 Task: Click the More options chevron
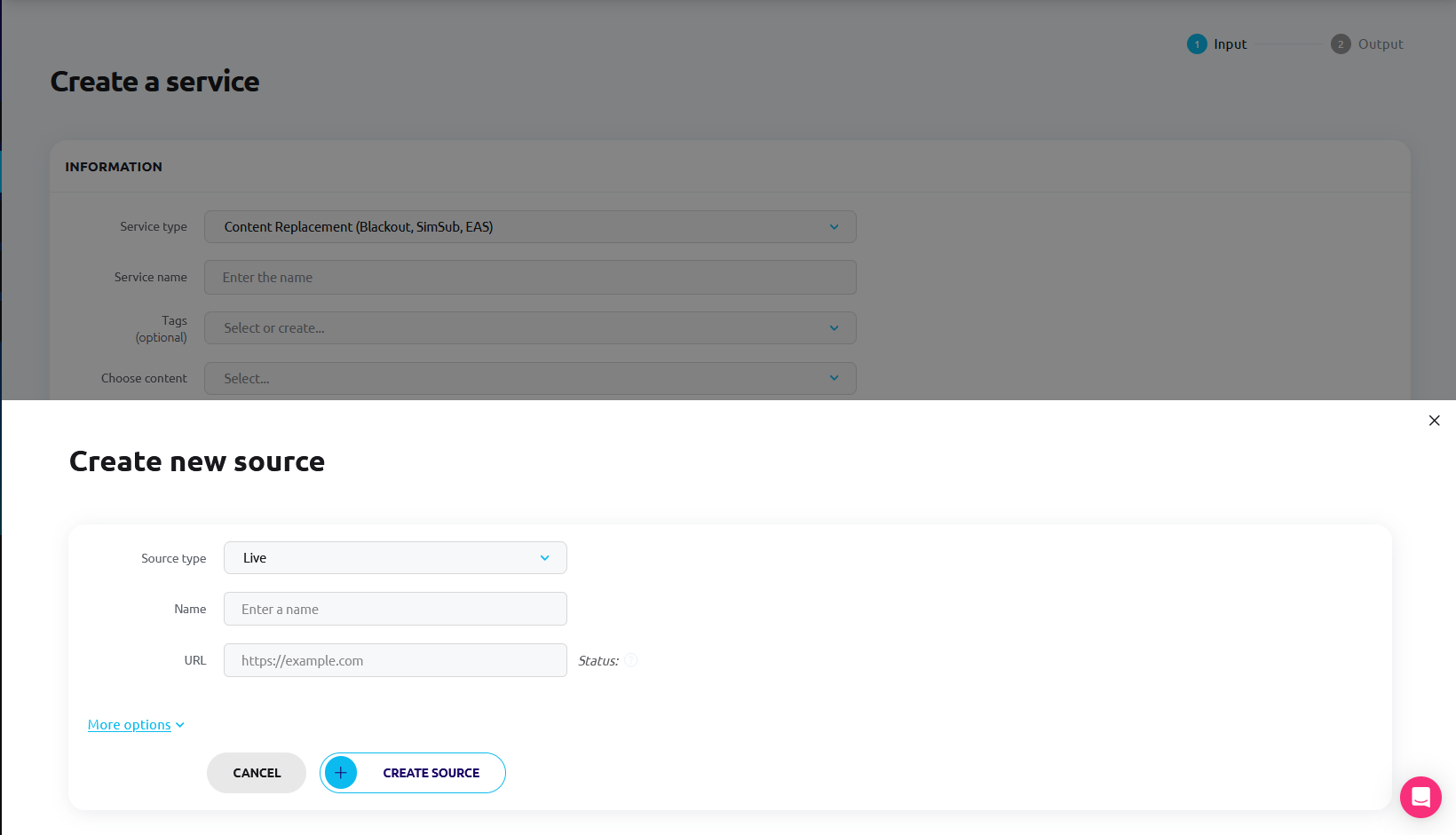pyautogui.click(x=180, y=725)
